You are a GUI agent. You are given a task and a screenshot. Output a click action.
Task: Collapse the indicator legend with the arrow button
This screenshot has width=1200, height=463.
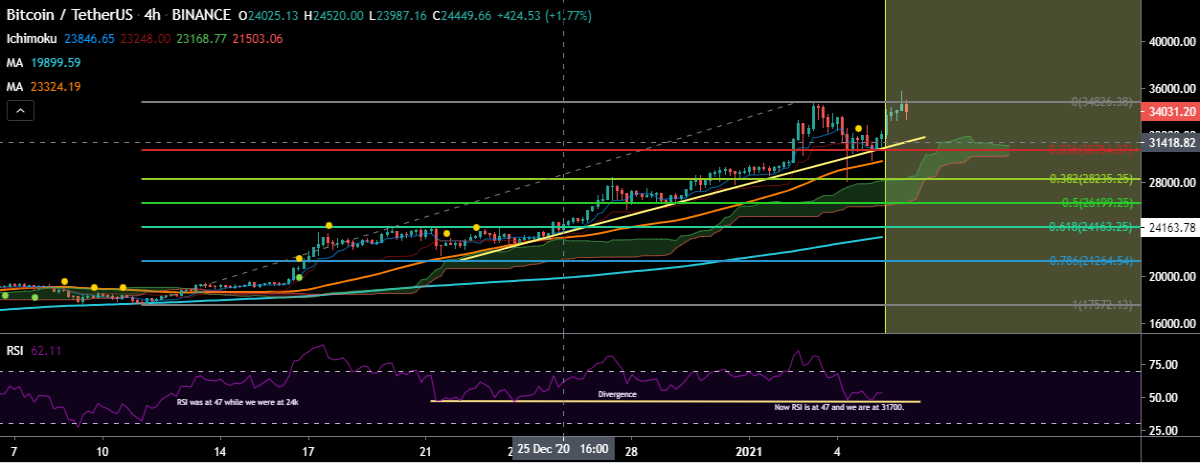coord(19,113)
